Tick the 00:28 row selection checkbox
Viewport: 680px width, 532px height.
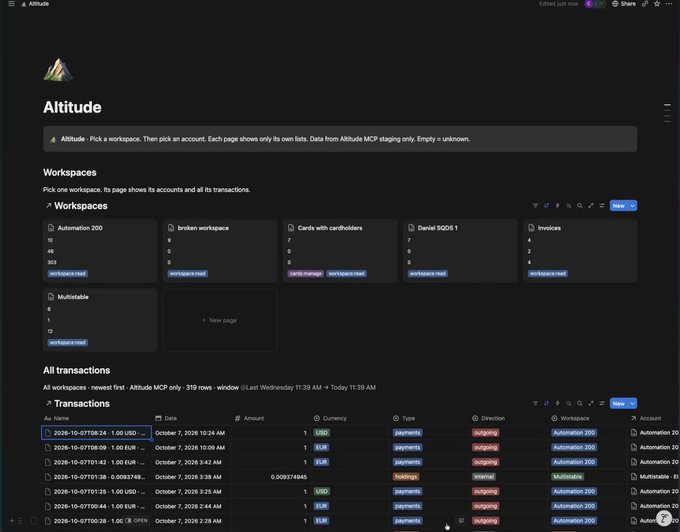34,521
